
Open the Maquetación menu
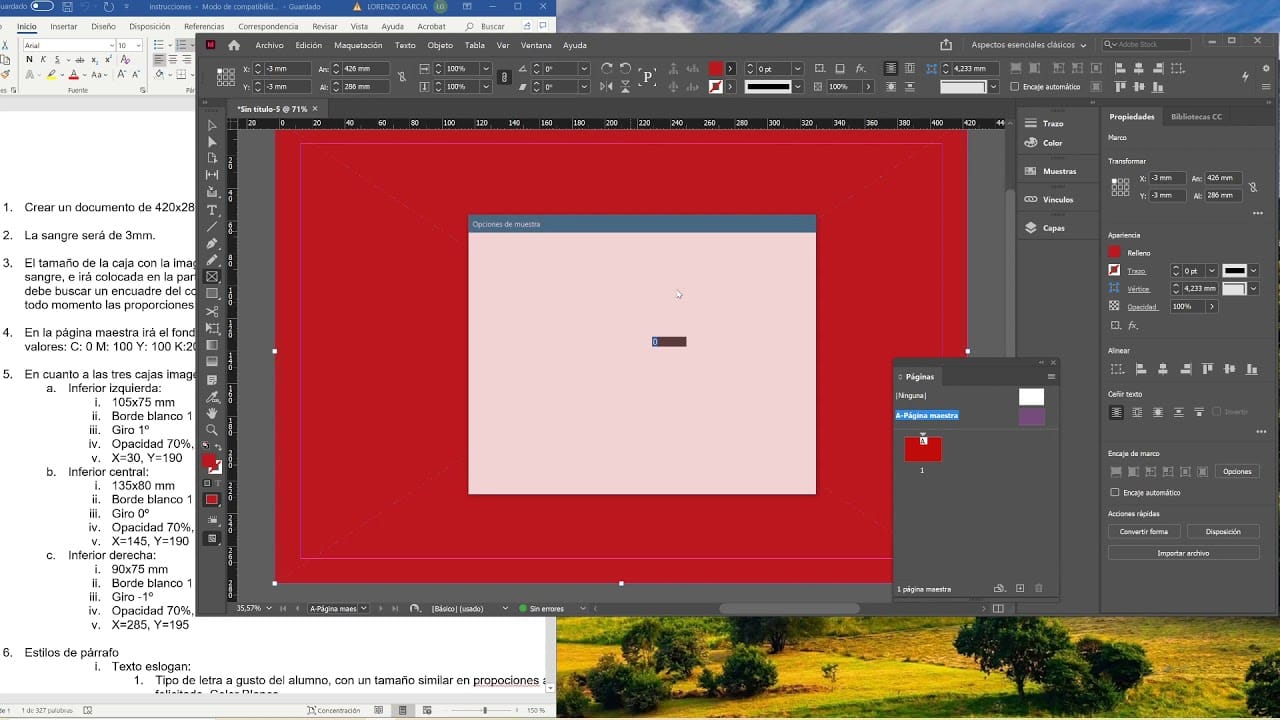click(358, 45)
